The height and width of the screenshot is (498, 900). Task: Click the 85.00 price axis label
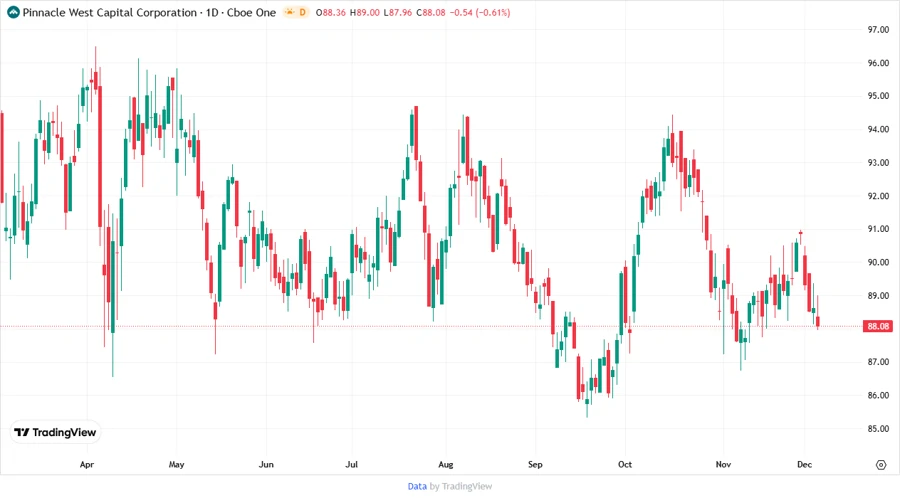click(878, 429)
